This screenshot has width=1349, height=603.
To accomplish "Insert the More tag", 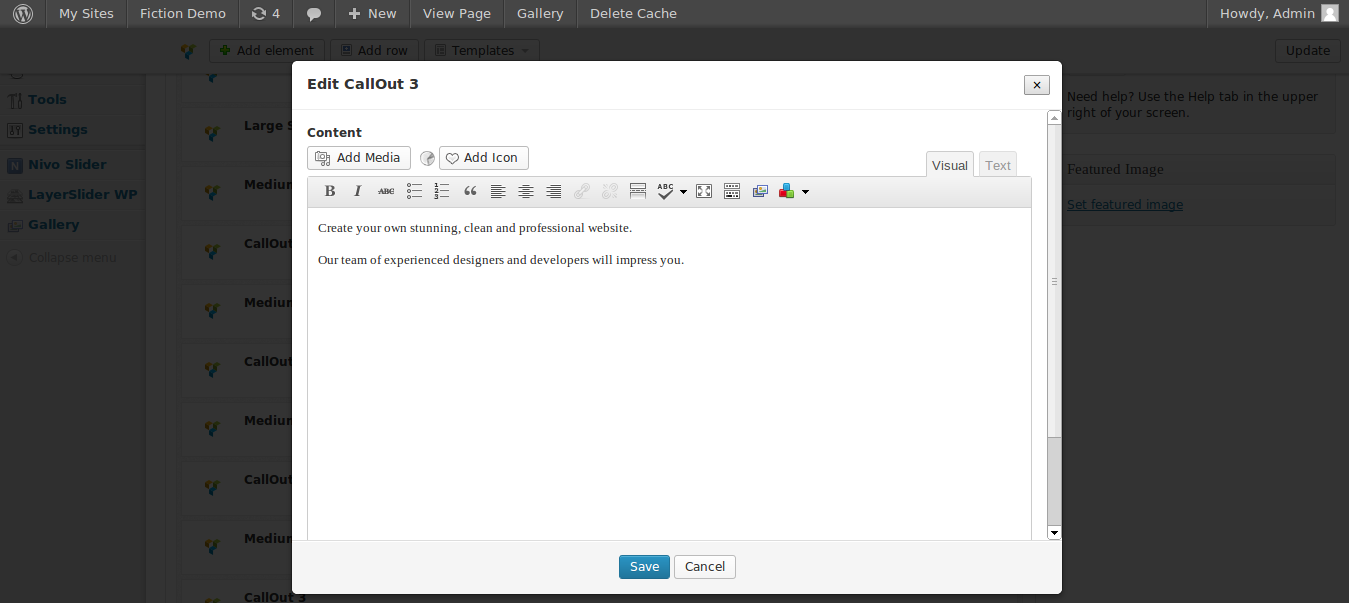I will click(638, 191).
